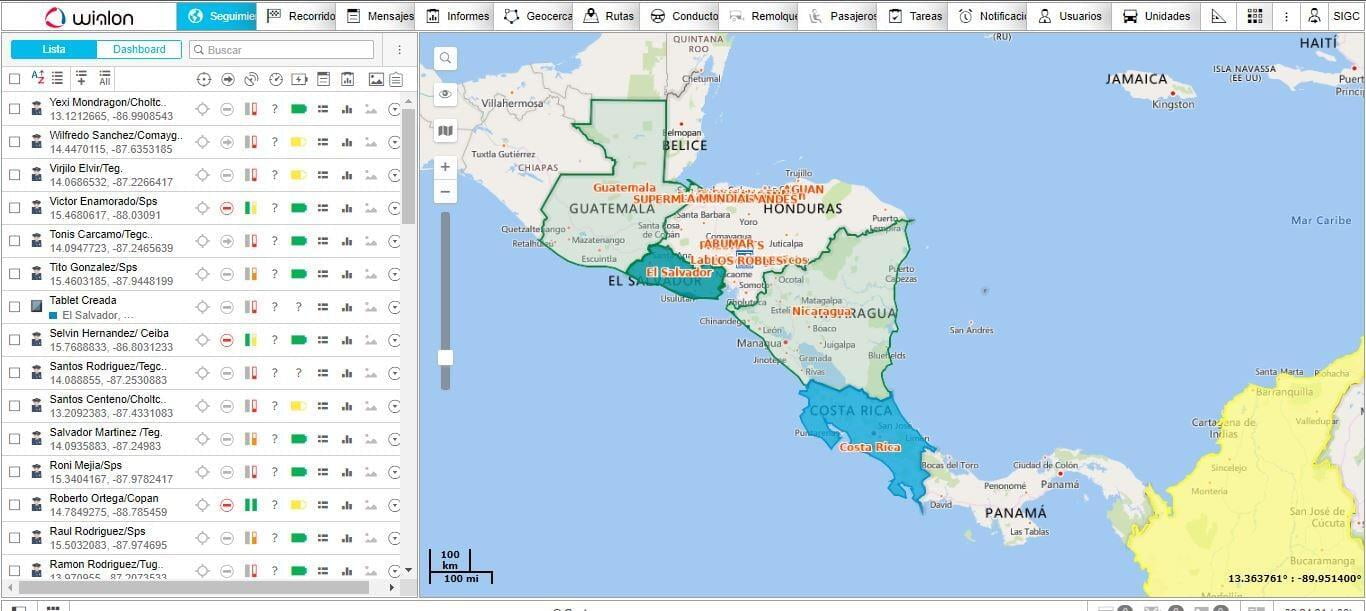Expand options menu for Victor Enamorado
Viewport: 1366px width, 611px height.
[394, 208]
